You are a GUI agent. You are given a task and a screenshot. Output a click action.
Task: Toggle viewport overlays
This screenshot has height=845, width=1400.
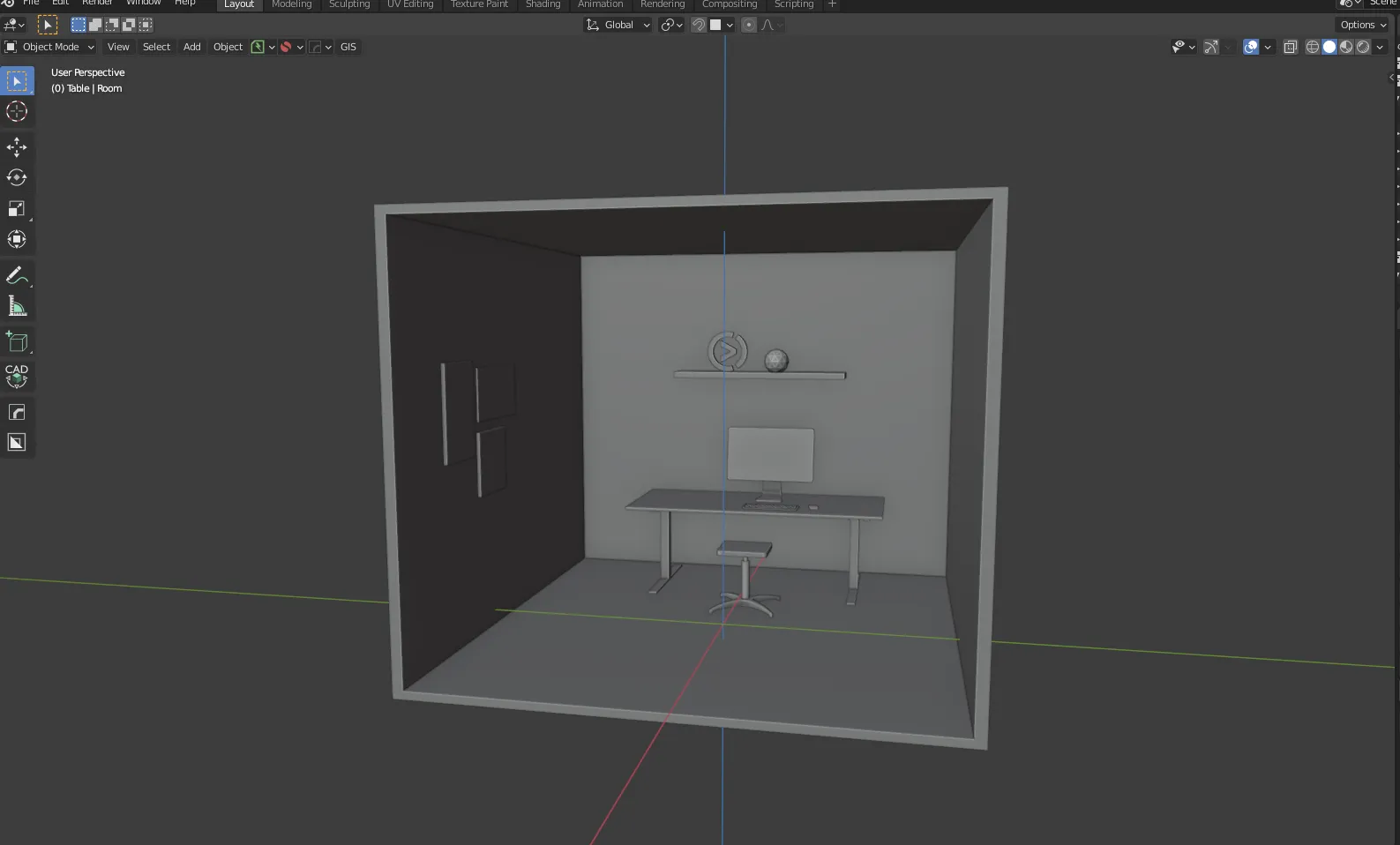click(x=1251, y=47)
